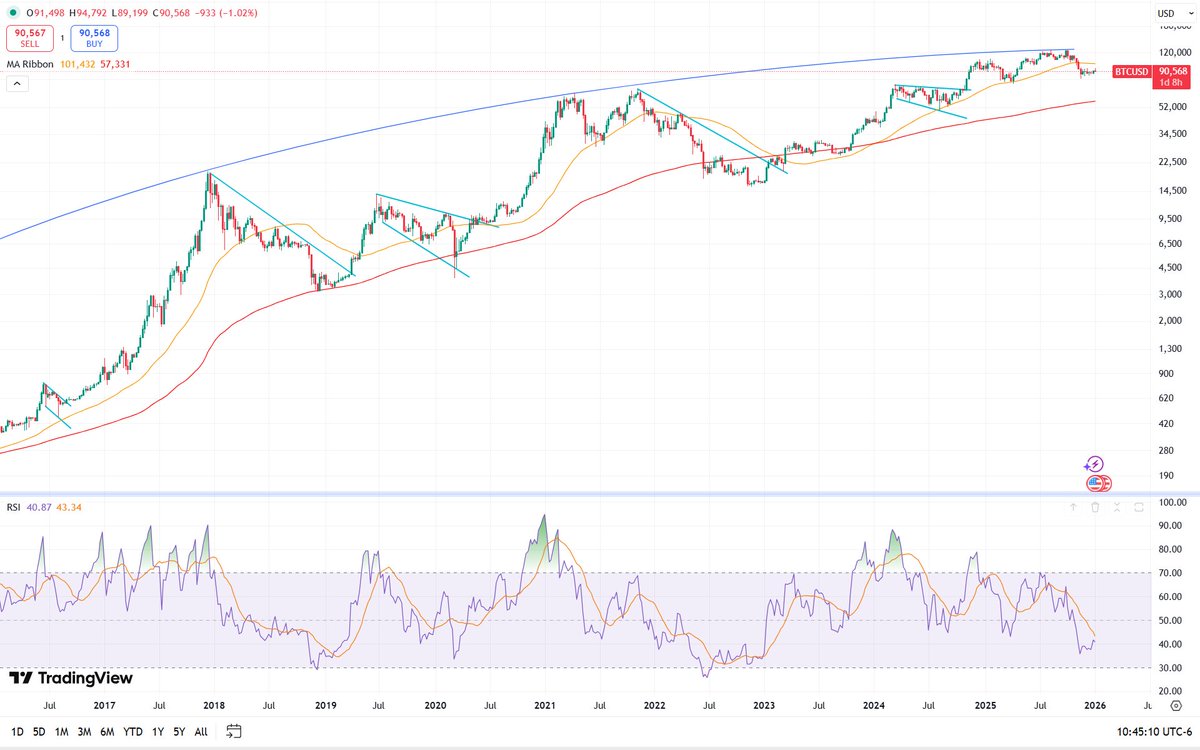
Task: Select the 5Y range button
Action: tap(179, 732)
